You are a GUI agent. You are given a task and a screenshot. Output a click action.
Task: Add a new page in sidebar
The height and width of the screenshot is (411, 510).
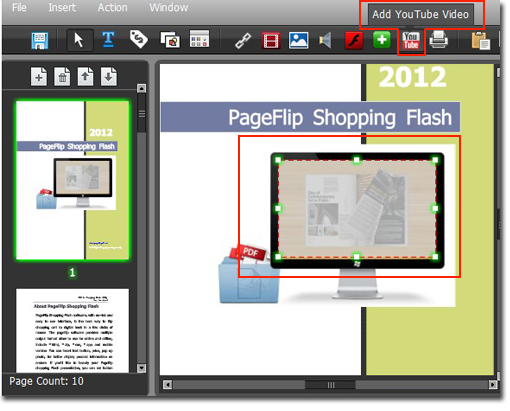pos(39,77)
